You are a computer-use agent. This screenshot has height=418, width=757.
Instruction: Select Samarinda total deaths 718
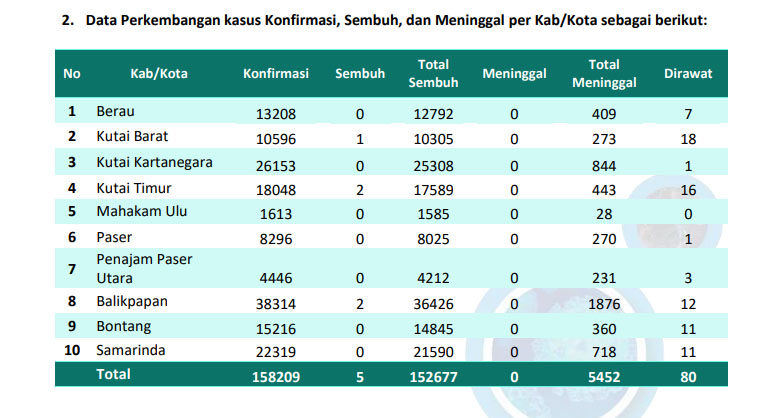point(604,352)
